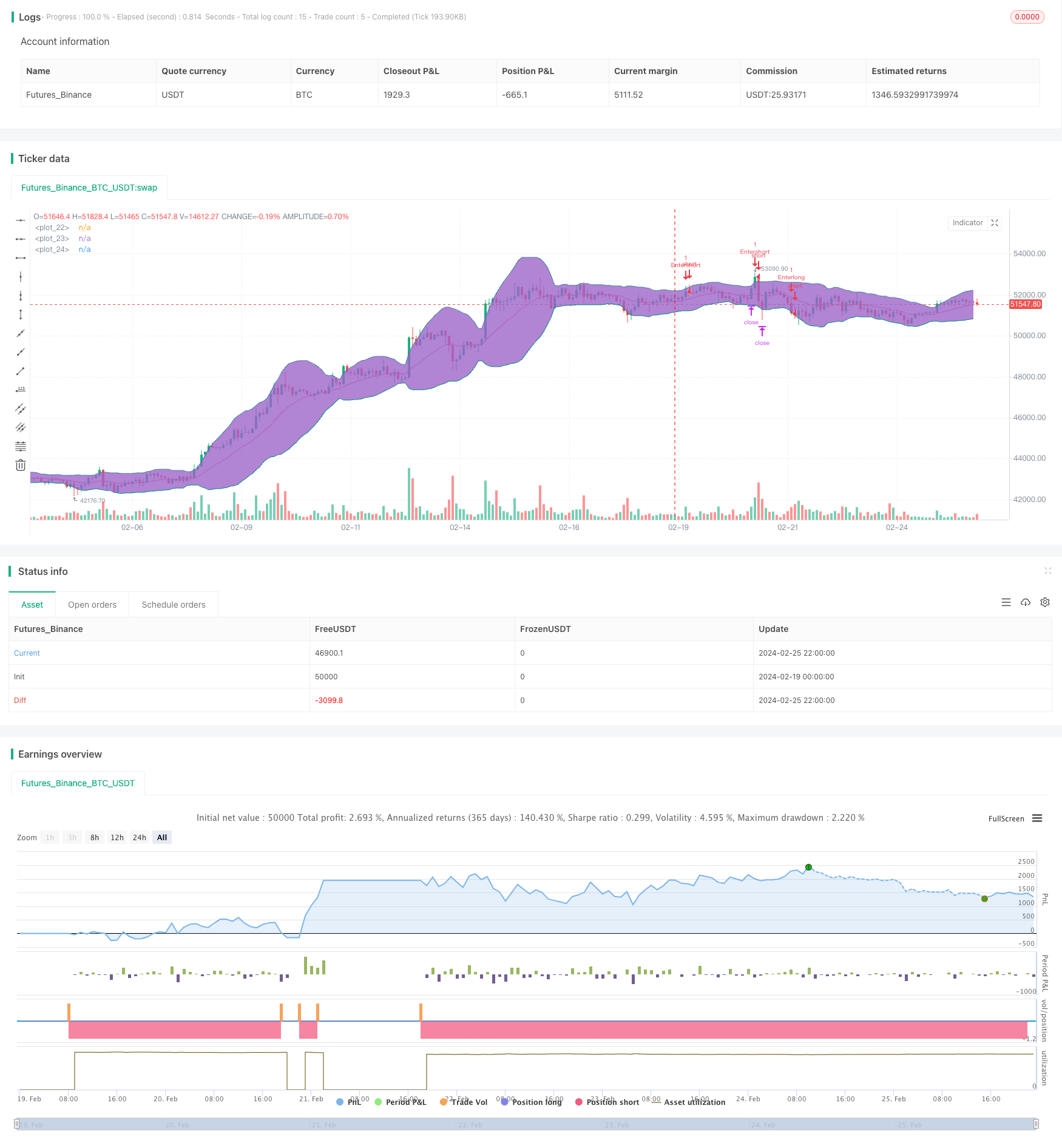Click the chart fullscreen arrows icon

995,223
